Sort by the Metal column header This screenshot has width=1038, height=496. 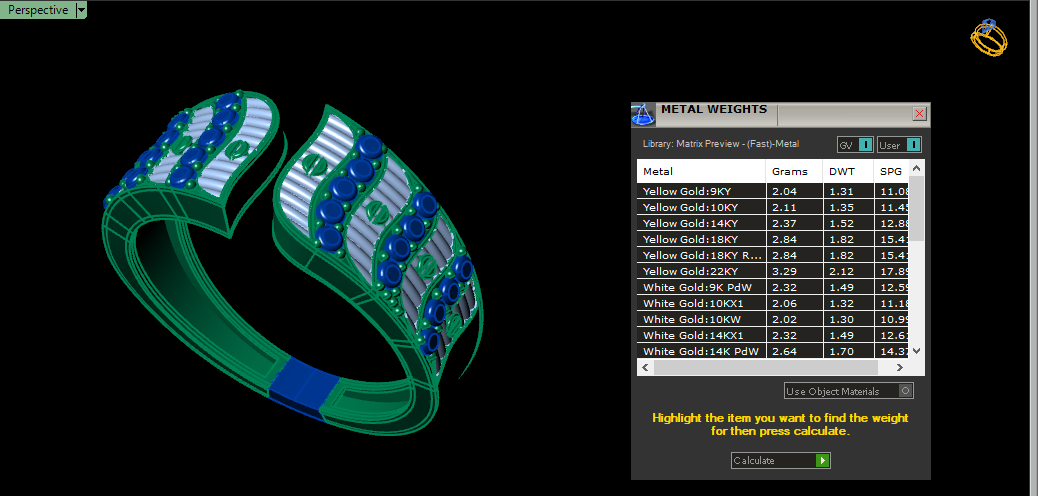pyautogui.click(x=700, y=171)
